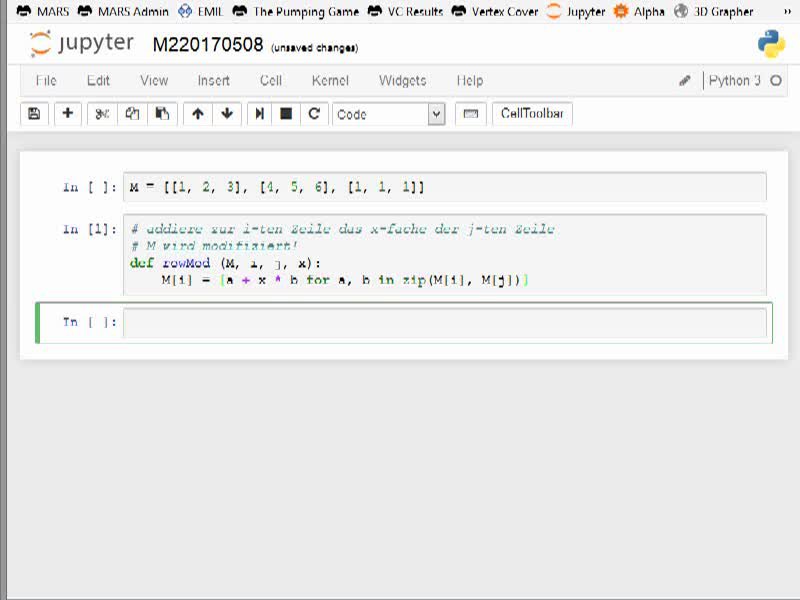
Task: Click the Jupyter logo
Action: 82,43
